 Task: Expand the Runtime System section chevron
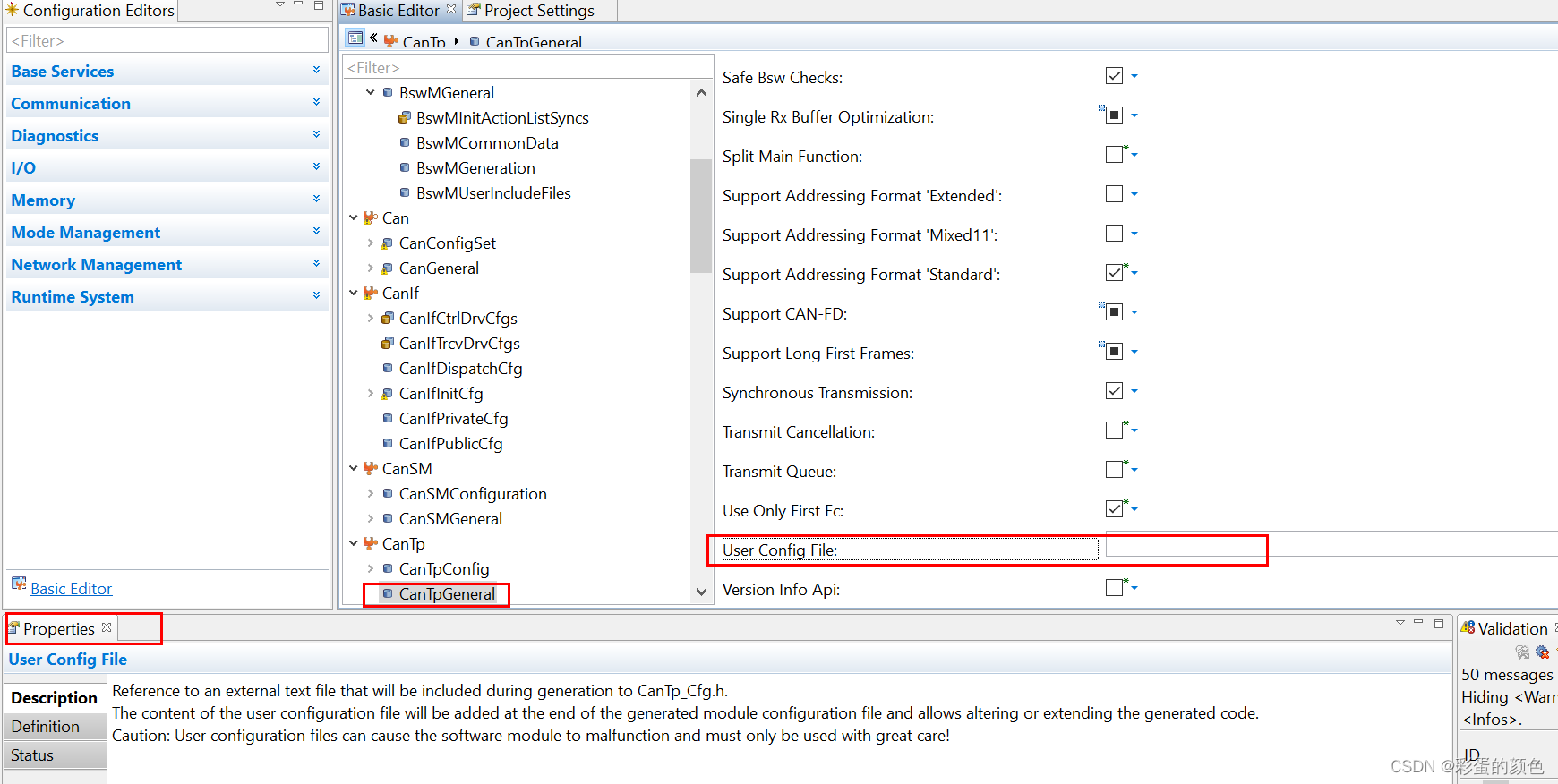(x=316, y=295)
